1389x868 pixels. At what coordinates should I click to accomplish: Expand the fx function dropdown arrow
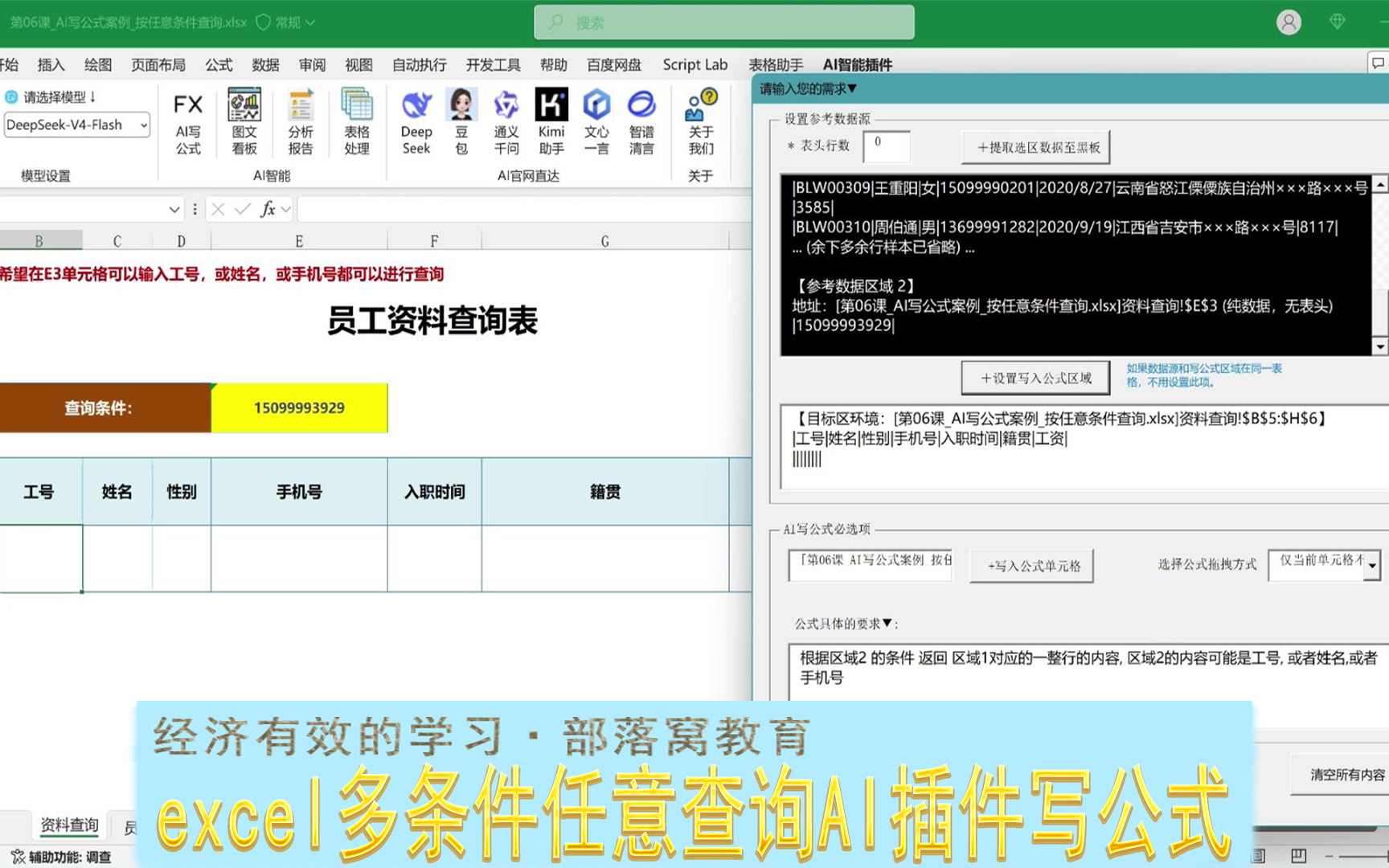coord(285,210)
